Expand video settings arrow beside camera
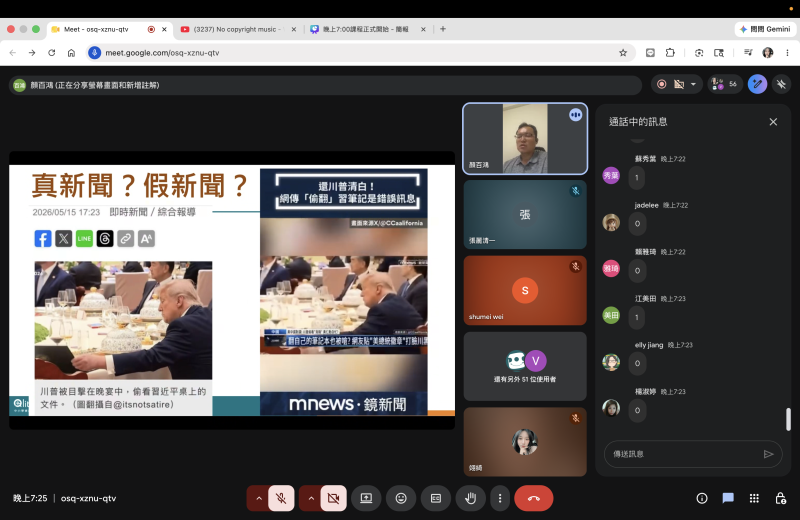The width and height of the screenshot is (800, 520). [x=311, y=498]
